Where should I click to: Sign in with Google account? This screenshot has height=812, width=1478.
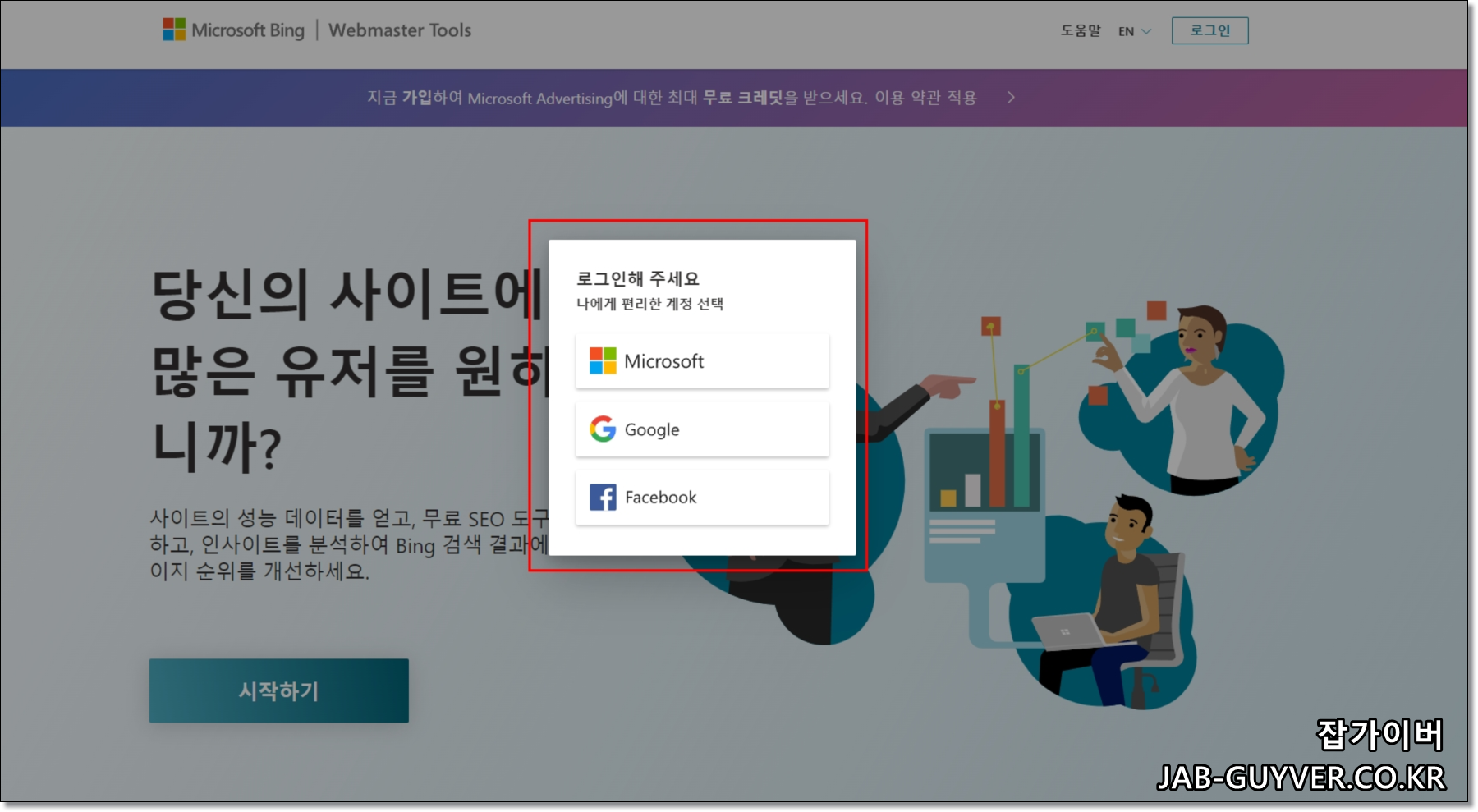coord(702,429)
